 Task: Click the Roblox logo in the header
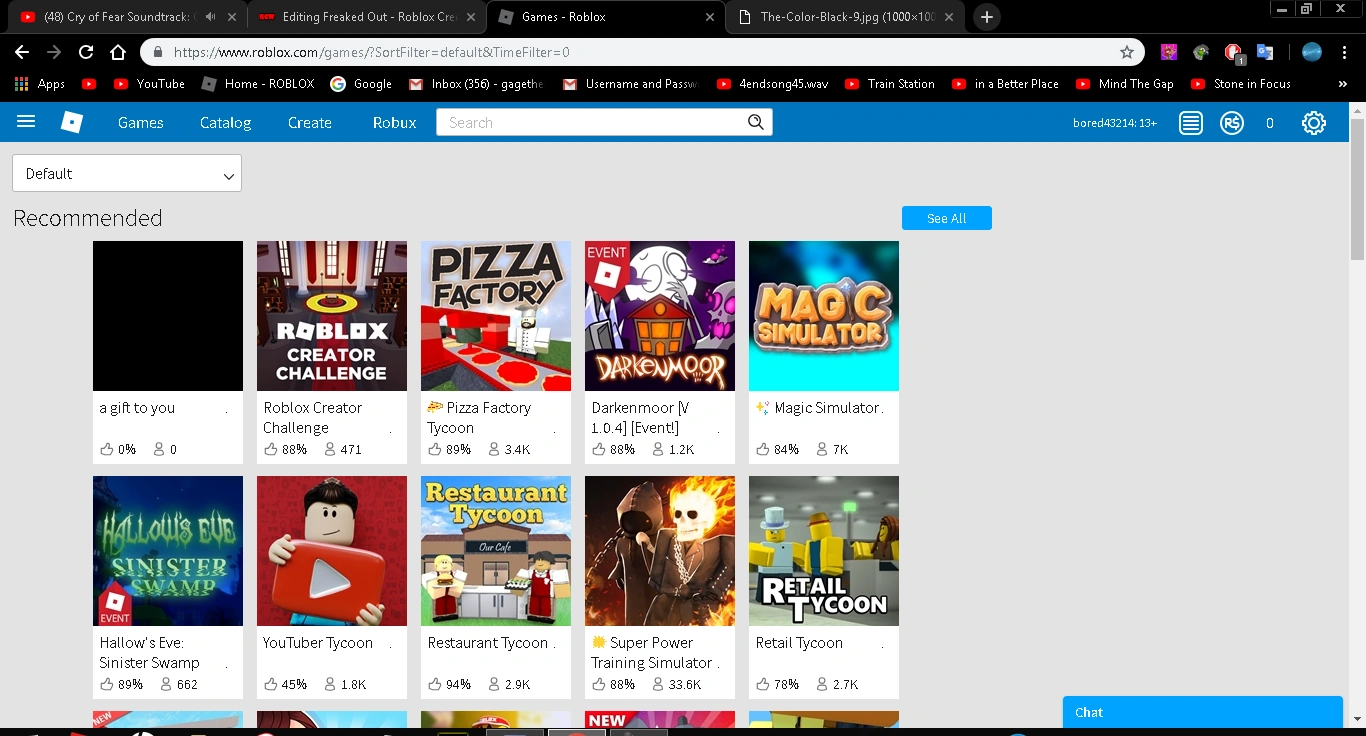click(x=72, y=122)
